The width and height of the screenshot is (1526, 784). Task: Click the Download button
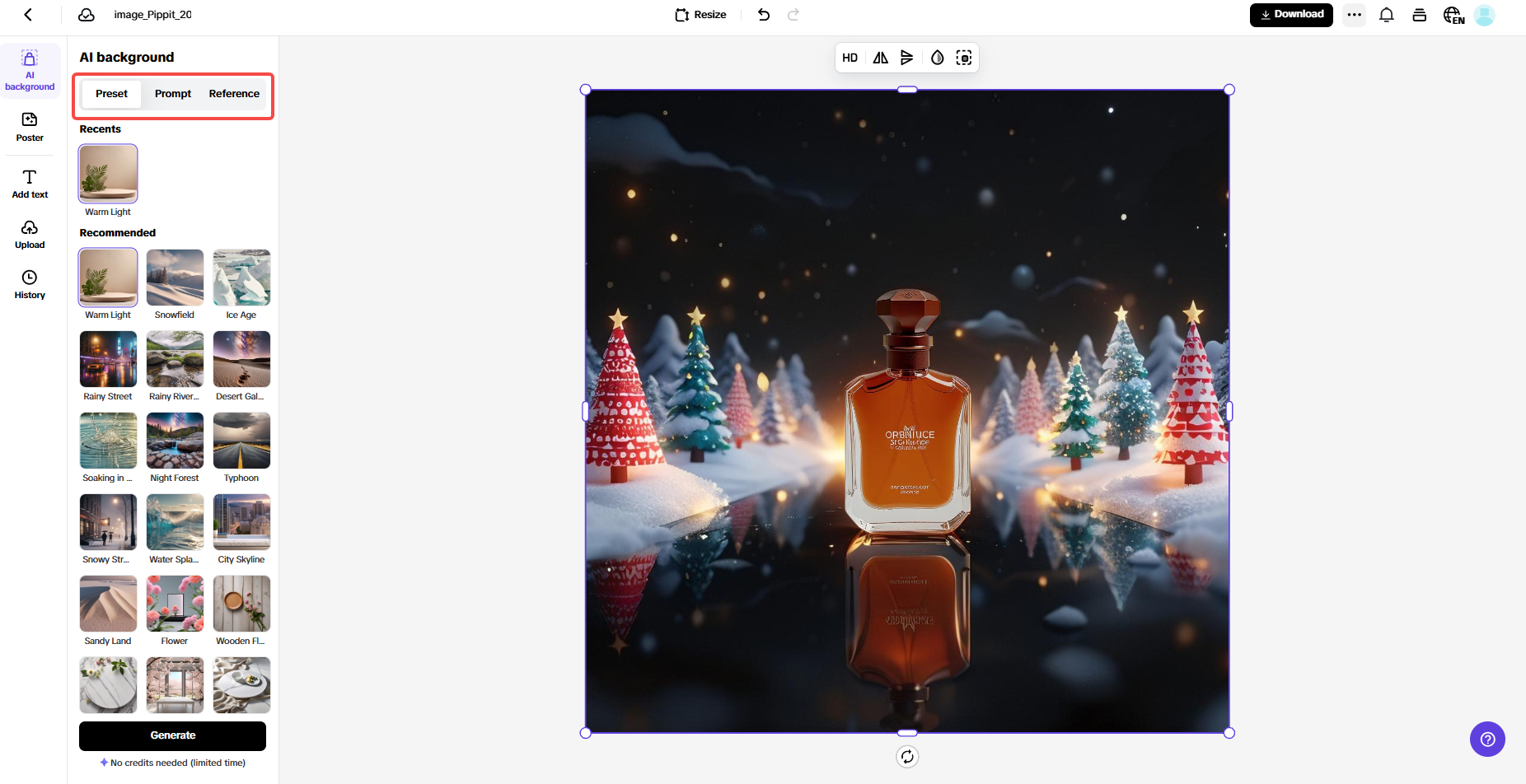tap(1291, 14)
